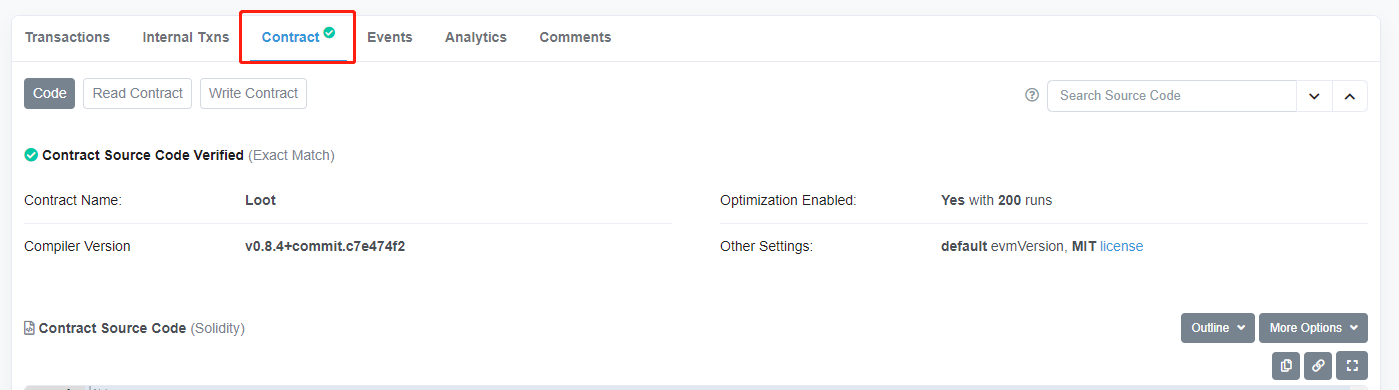Viewport: 1399px width, 390px height.
Task: Select the Code button
Action: [x=50, y=93]
